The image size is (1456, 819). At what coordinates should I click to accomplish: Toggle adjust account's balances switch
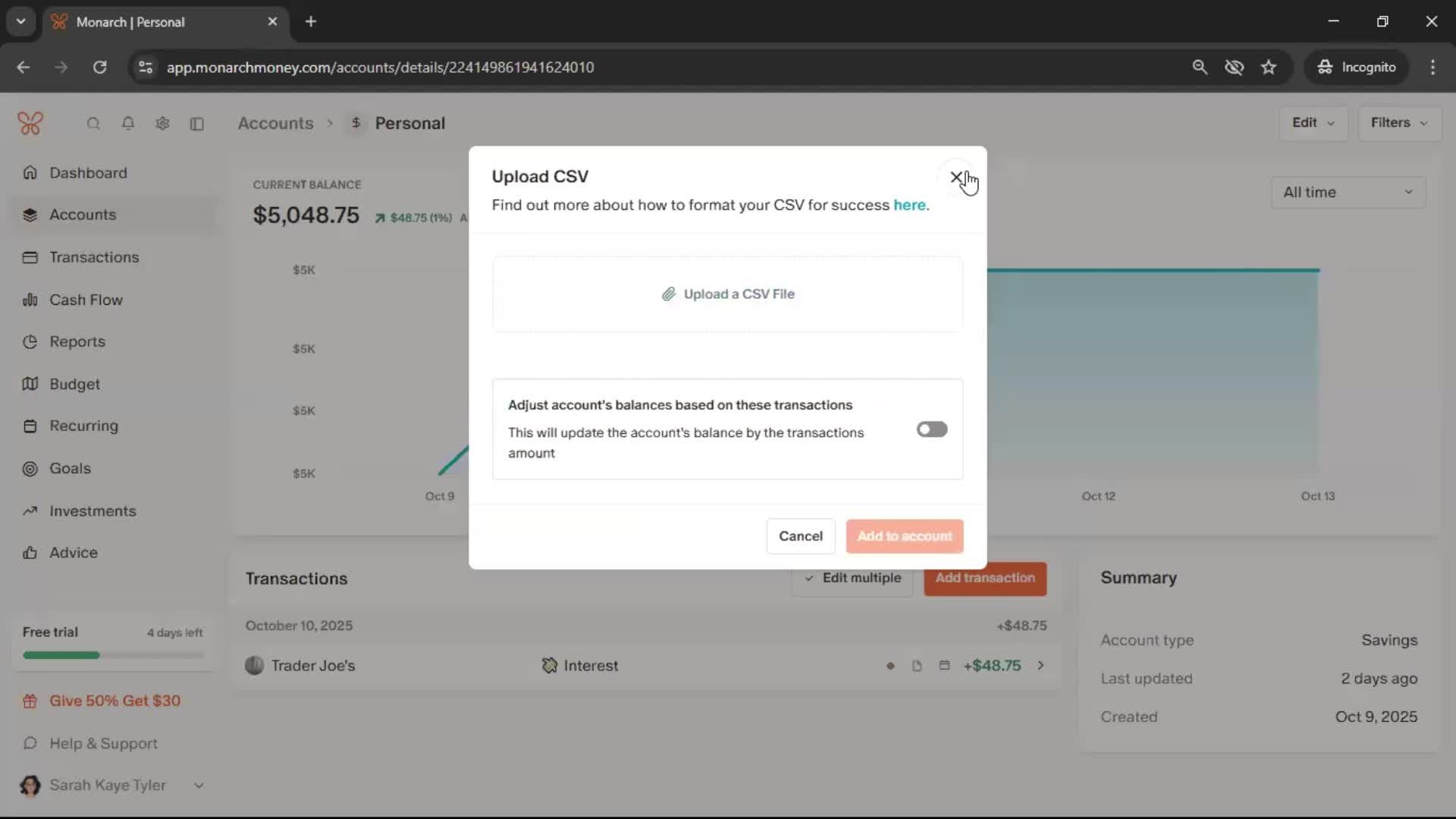(x=931, y=429)
